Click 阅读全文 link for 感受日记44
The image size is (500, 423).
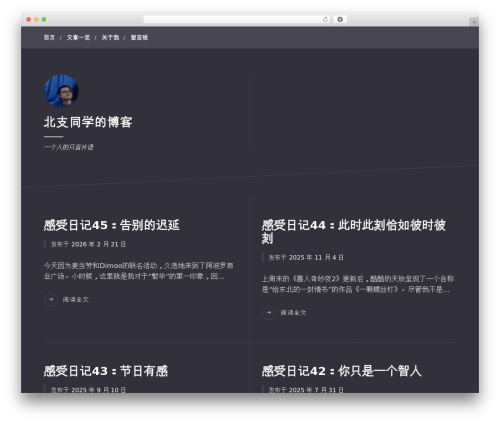click(x=293, y=313)
